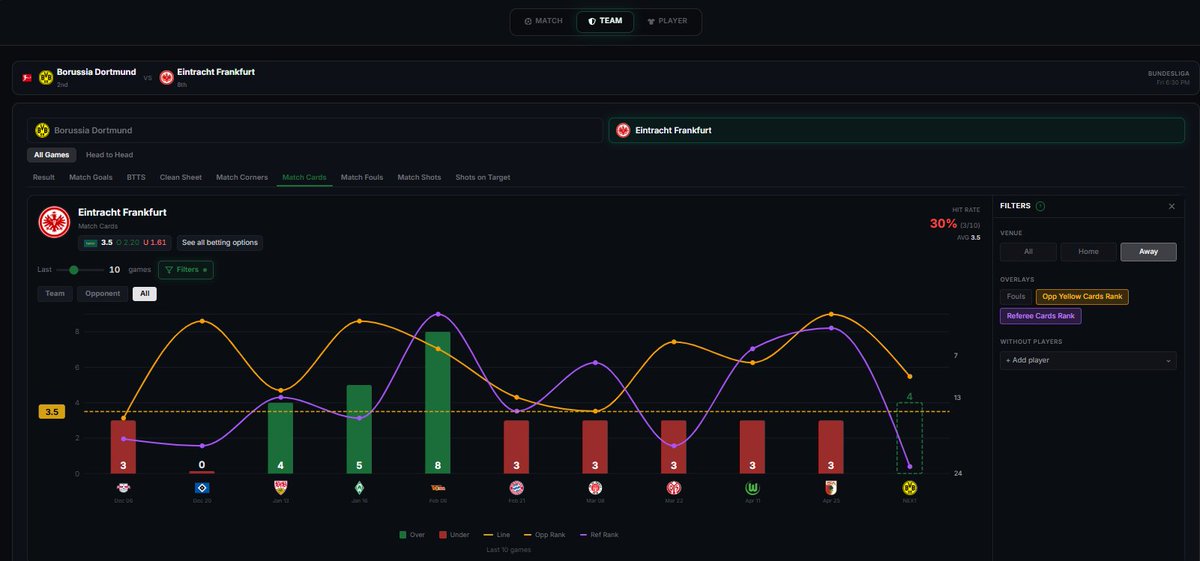Click the Wolfsburg logo under Apr 11
Viewport: 1200px width, 561px height.
pos(752,487)
